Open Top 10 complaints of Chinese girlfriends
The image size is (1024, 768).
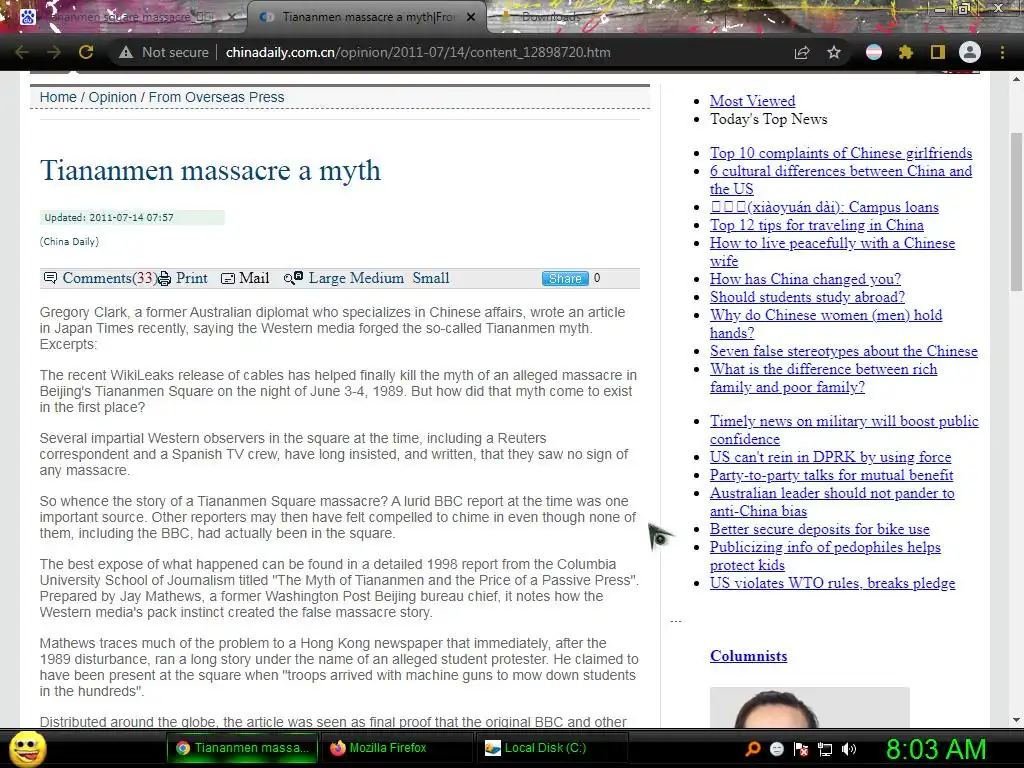pyautogui.click(x=841, y=153)
